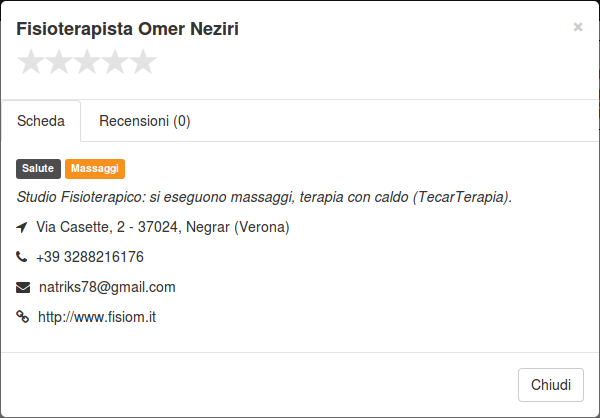
Task: Rate with the fourth star
Action: click(115, 62)
